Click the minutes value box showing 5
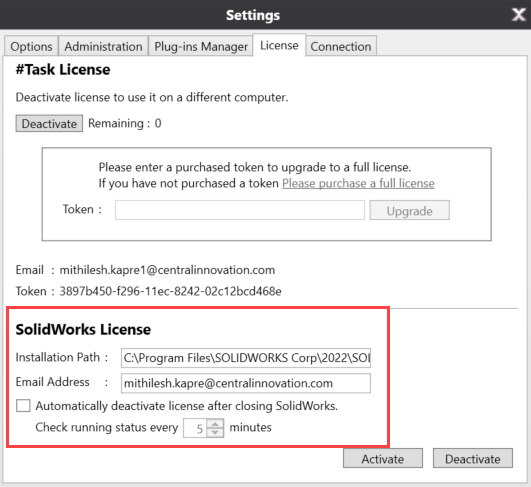 point(196,428)
